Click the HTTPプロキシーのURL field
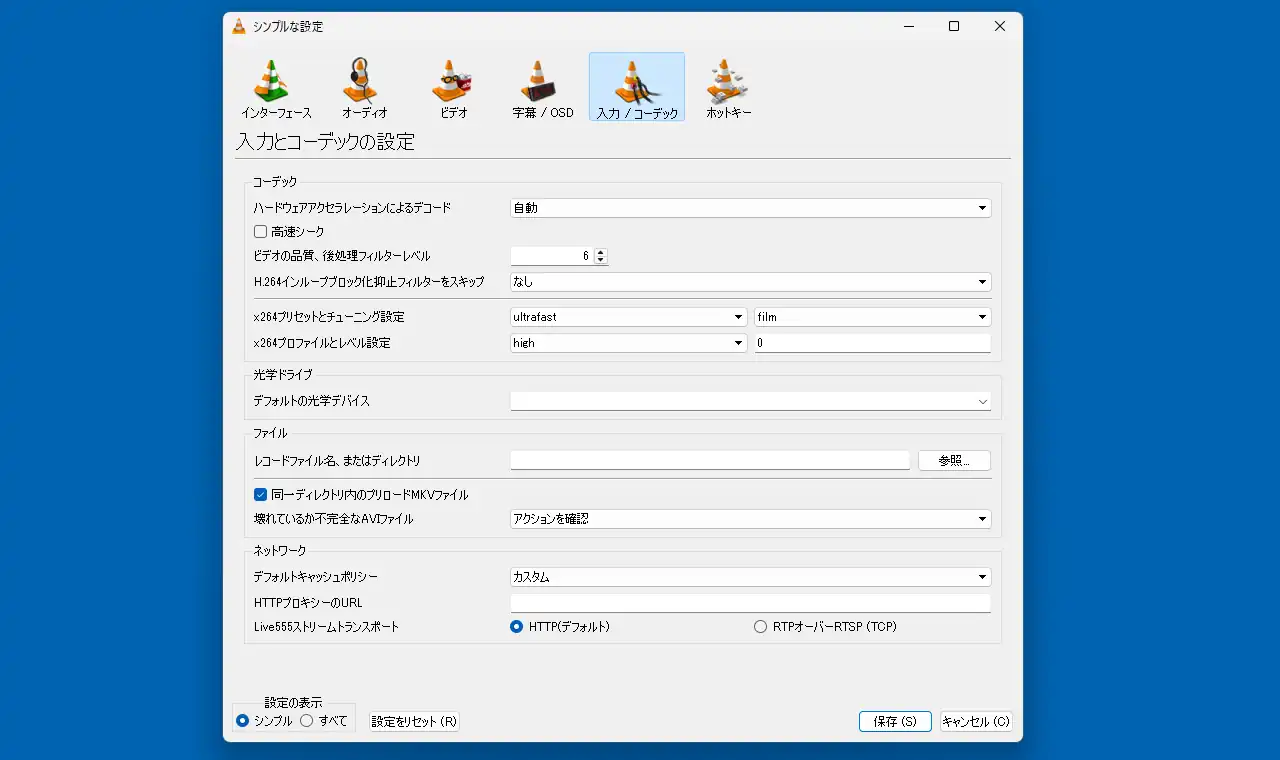Viewport: 1280px width, 760px height. pos(750,603)
